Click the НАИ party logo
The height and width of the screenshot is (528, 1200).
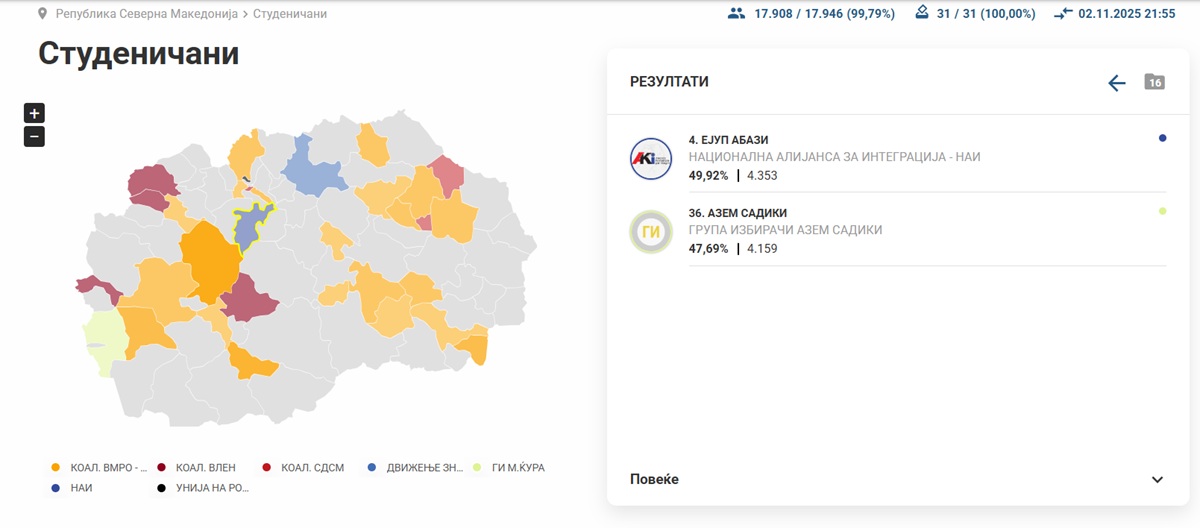650,158
